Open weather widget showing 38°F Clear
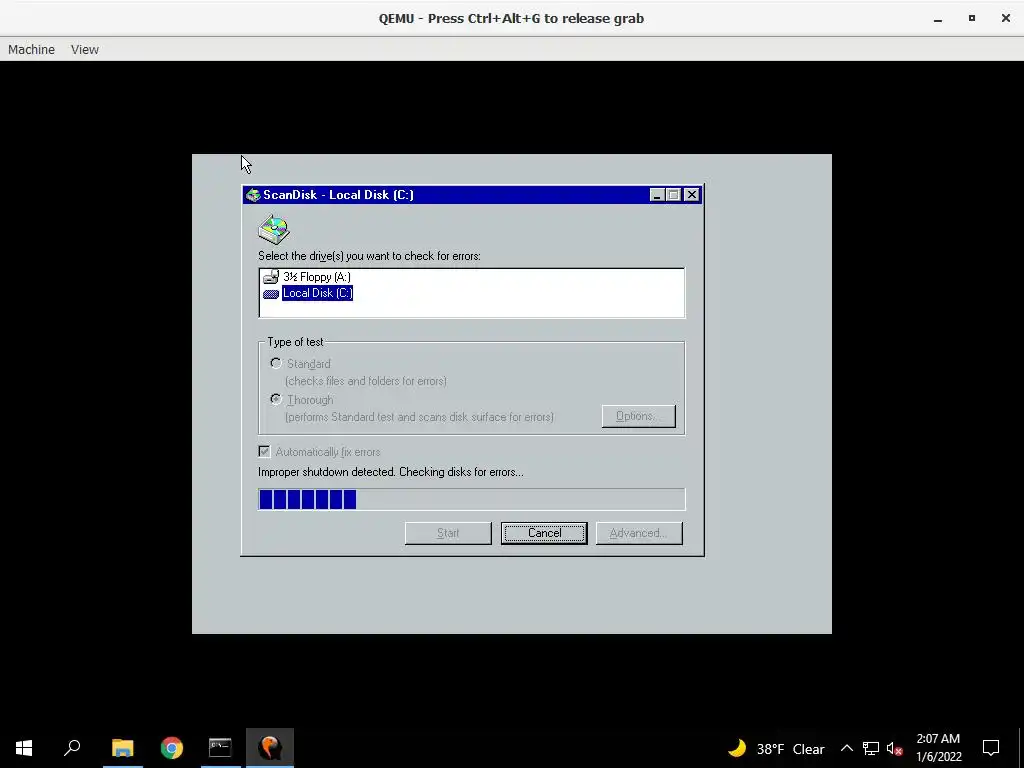1024x768 pixels. click(x=776, y=748)
